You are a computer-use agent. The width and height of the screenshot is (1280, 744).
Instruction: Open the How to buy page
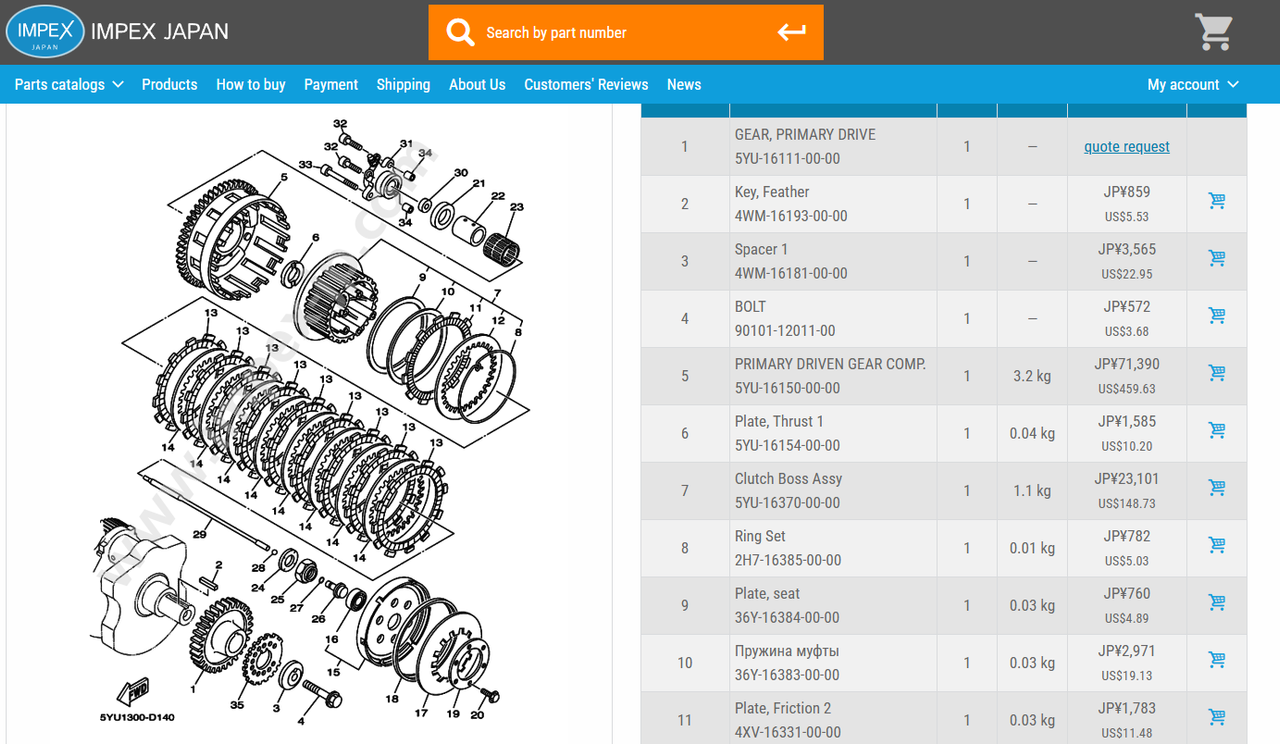[x=251, y=85]
